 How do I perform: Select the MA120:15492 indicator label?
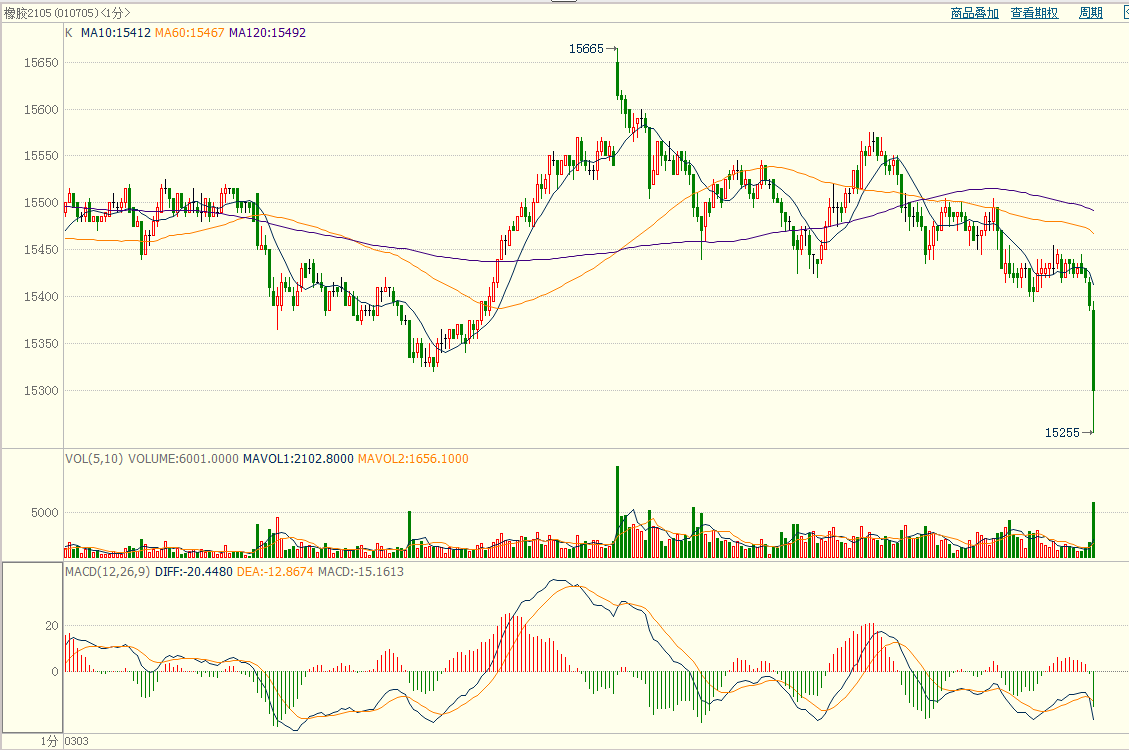pos(267,32)
